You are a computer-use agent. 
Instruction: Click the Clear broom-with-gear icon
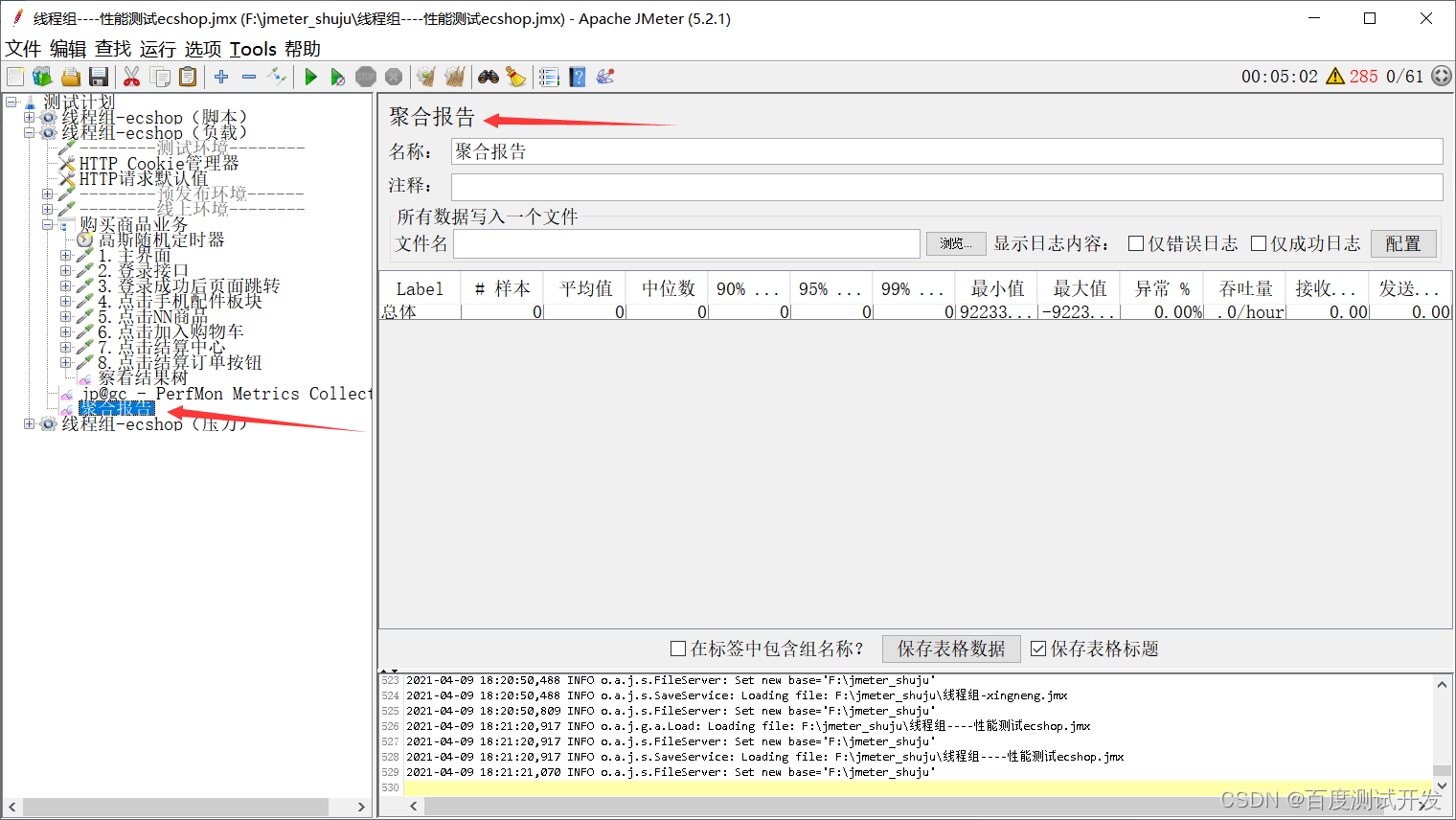click(x=426, y=77)
